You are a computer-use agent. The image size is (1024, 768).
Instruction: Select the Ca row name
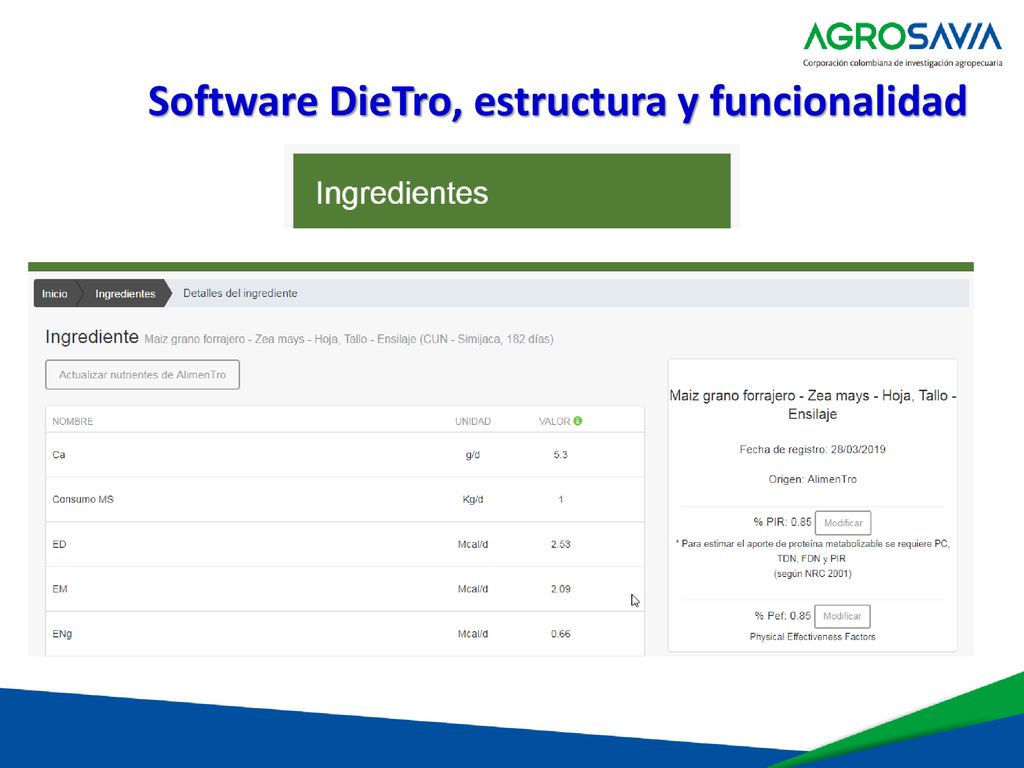point(59,455)
